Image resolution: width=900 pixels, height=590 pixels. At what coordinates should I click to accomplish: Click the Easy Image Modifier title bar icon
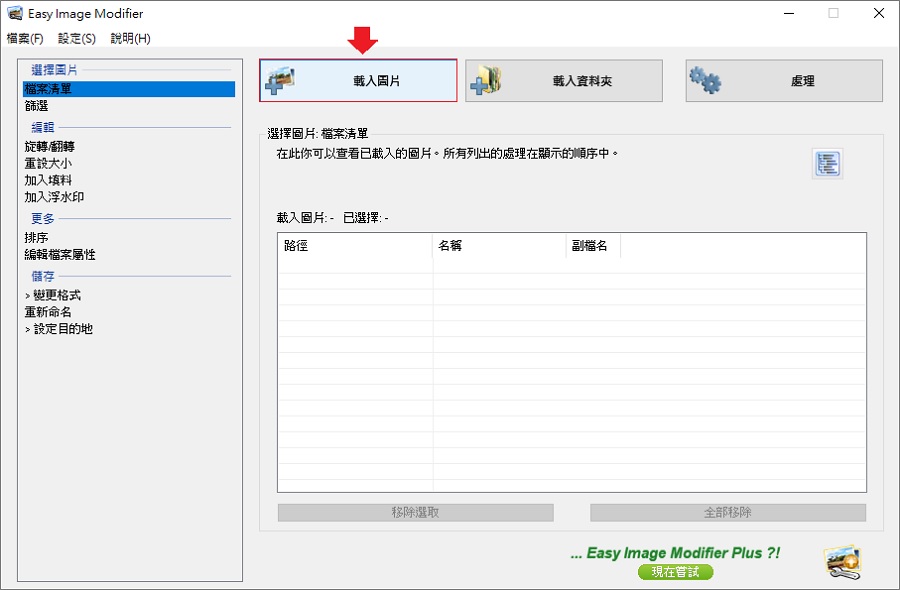coord(14,13)
